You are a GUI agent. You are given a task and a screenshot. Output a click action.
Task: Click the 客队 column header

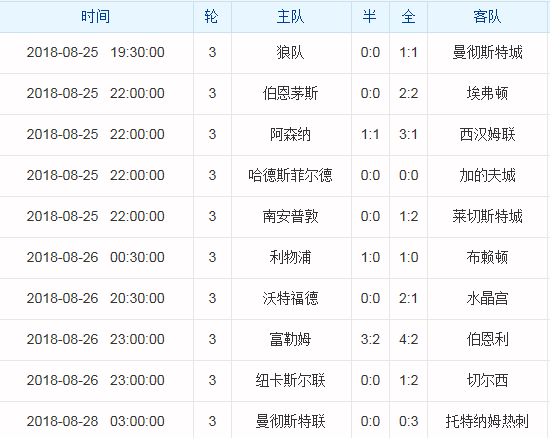point(487,16)
